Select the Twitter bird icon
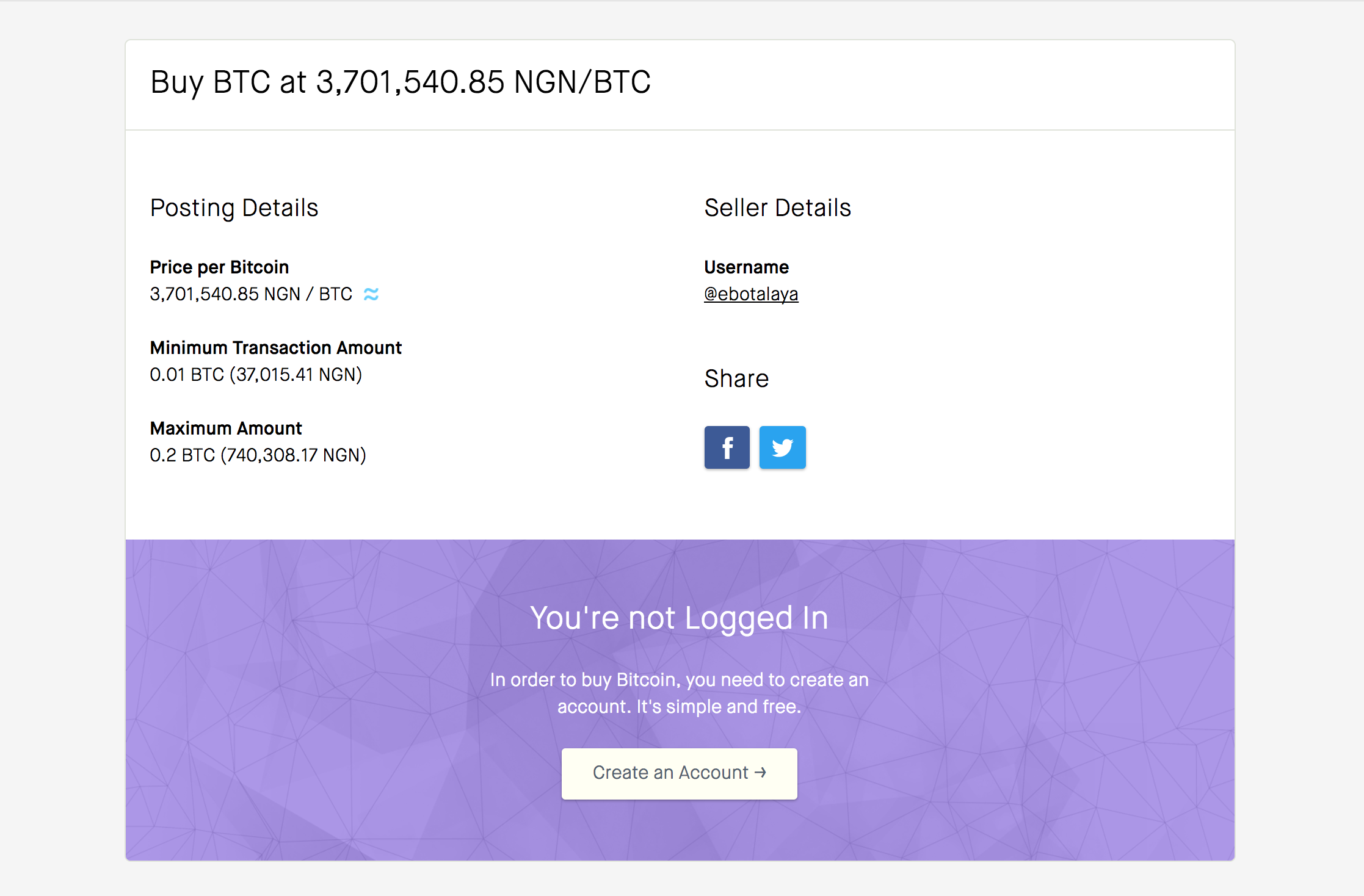The width and height of the screenshot is (1364, 896). [x=783, y=447]
